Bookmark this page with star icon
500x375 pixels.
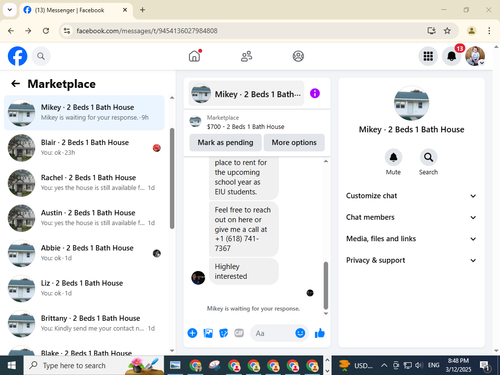coord(447,31)
